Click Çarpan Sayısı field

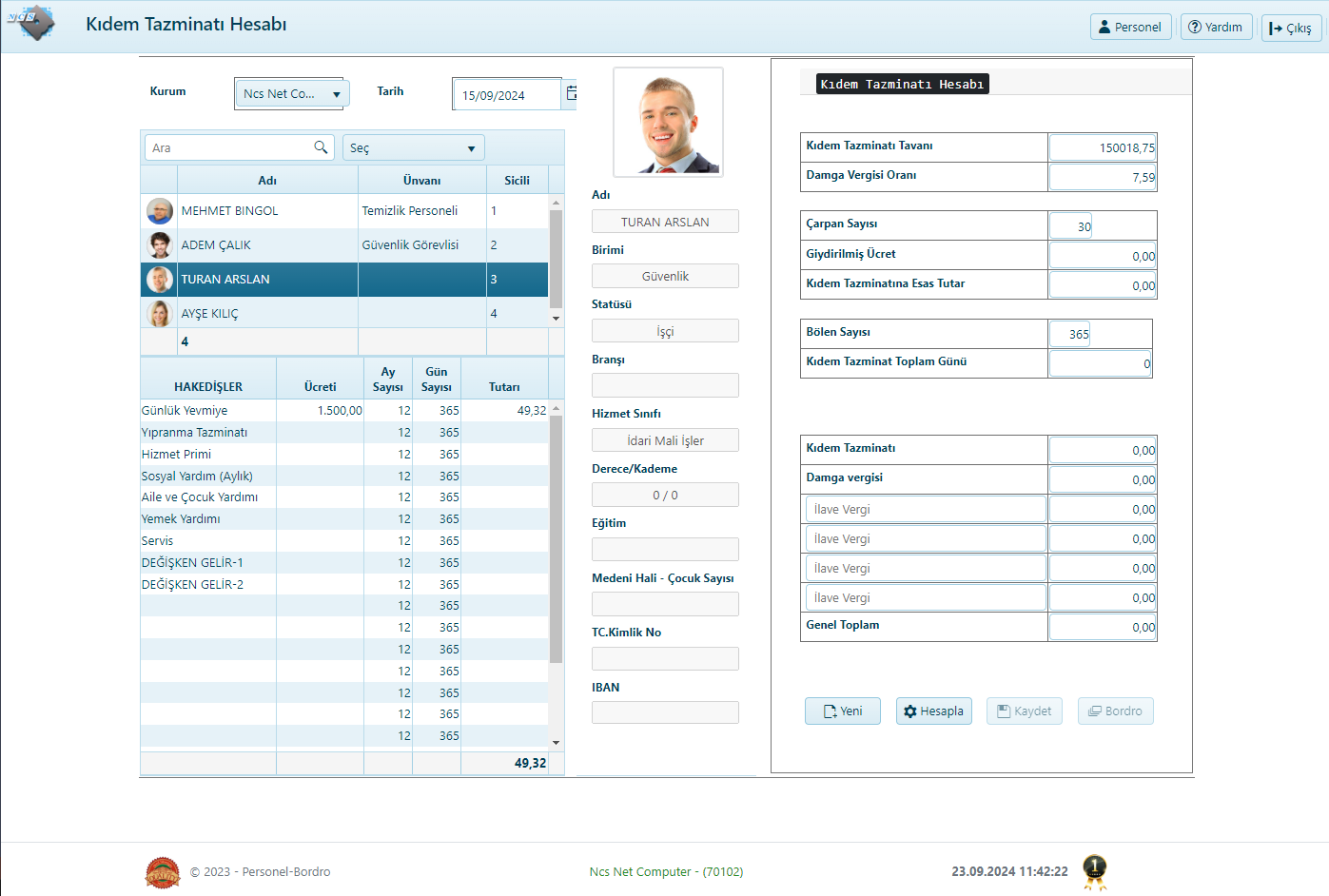(x=1071, y=226)
